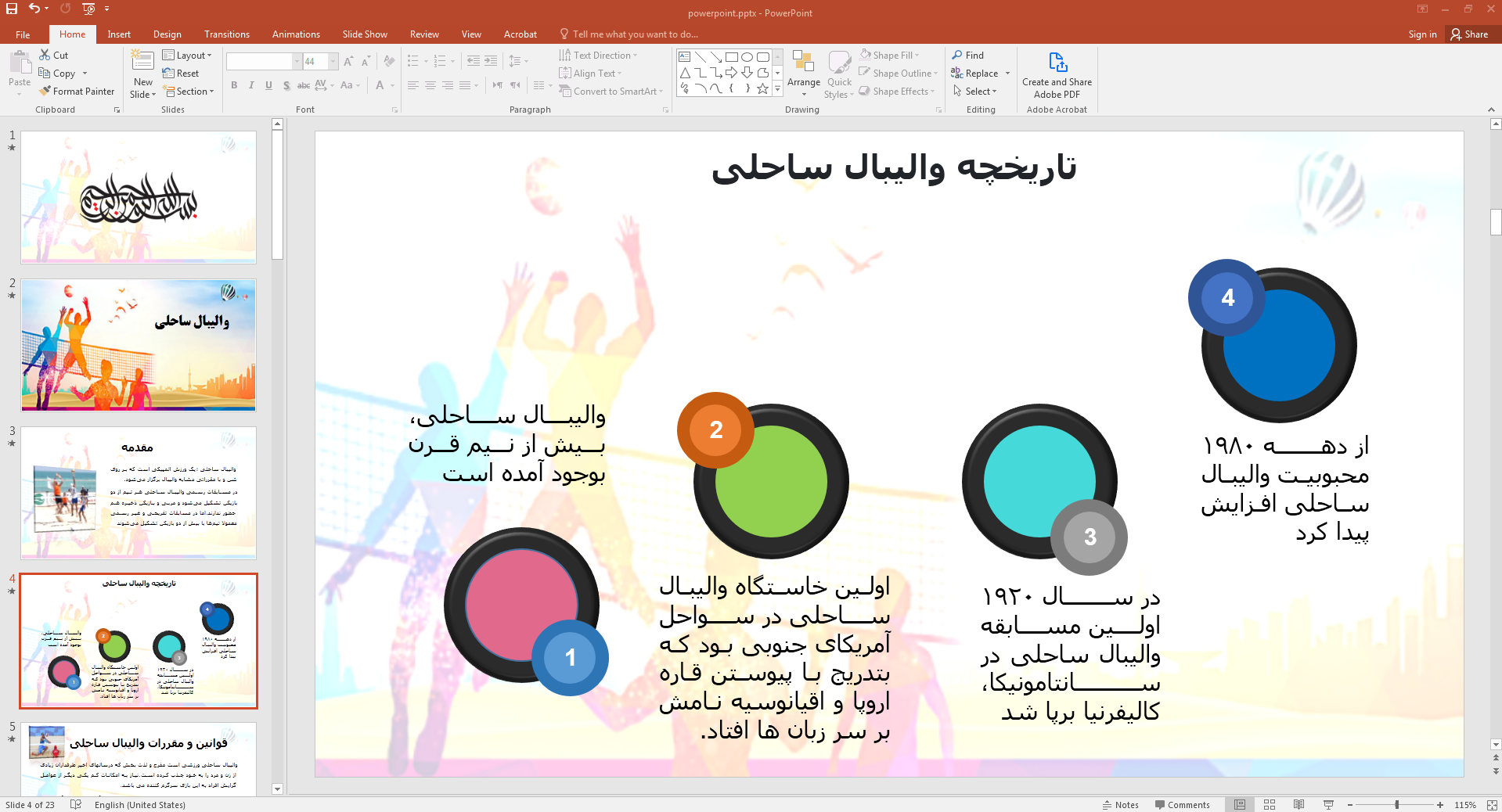Toggle Italic formatting

[251, 86]
